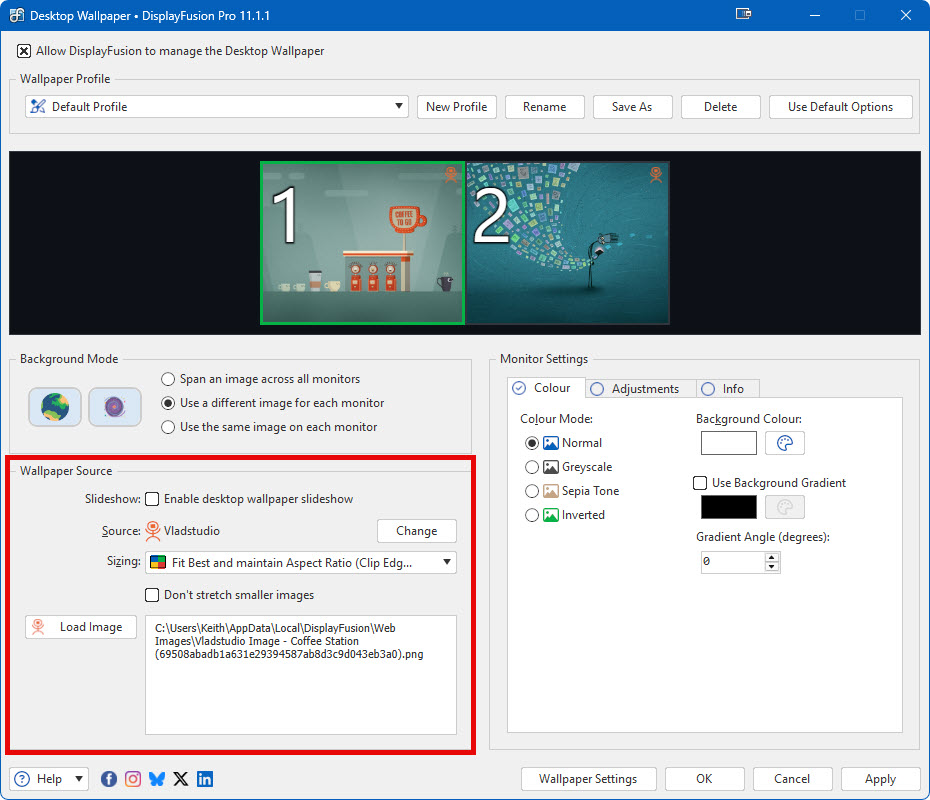Open the Info tab
This screenshot has height=800, width=930.
pos(724,389)
